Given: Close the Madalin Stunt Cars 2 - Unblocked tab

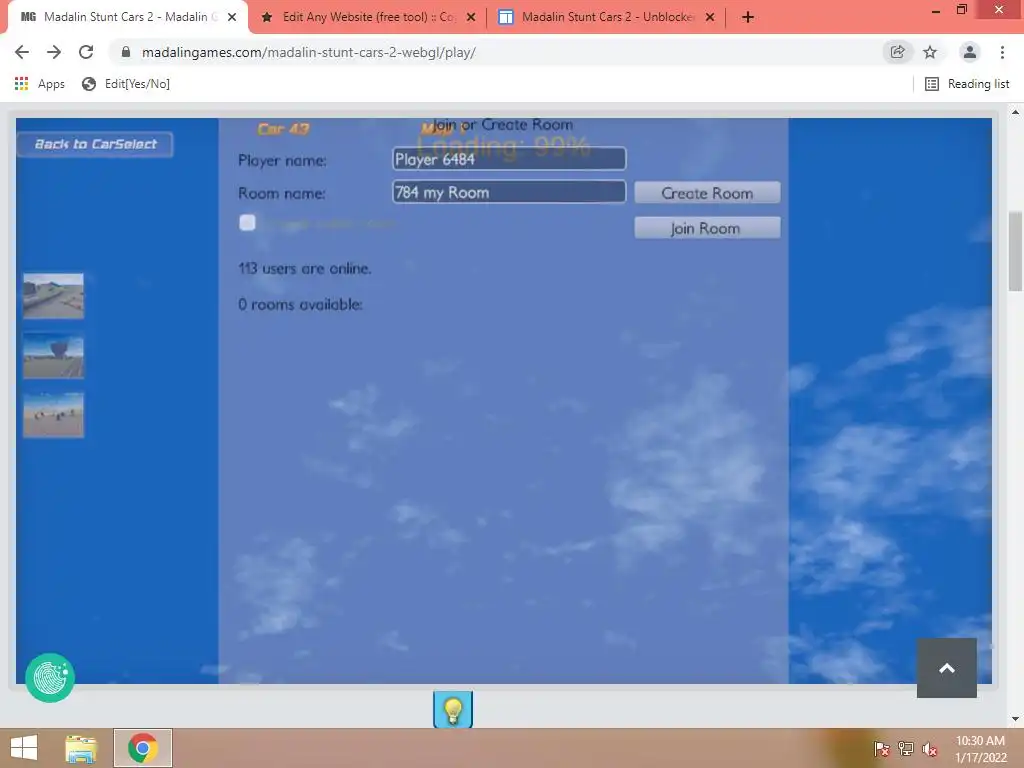Looking at the screenshot, I should tap(710, 17).
